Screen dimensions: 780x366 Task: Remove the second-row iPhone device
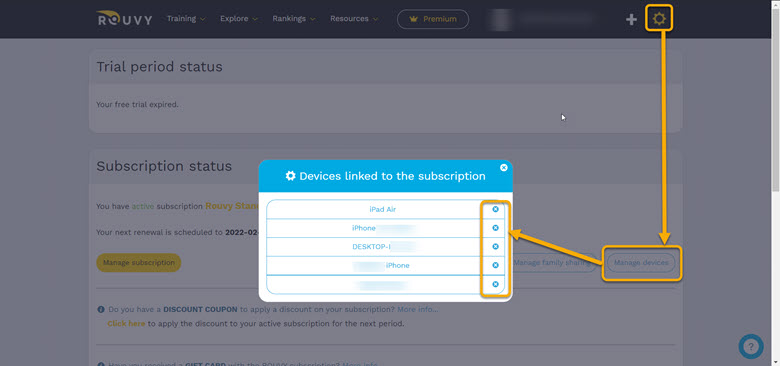tap(495, 228)
